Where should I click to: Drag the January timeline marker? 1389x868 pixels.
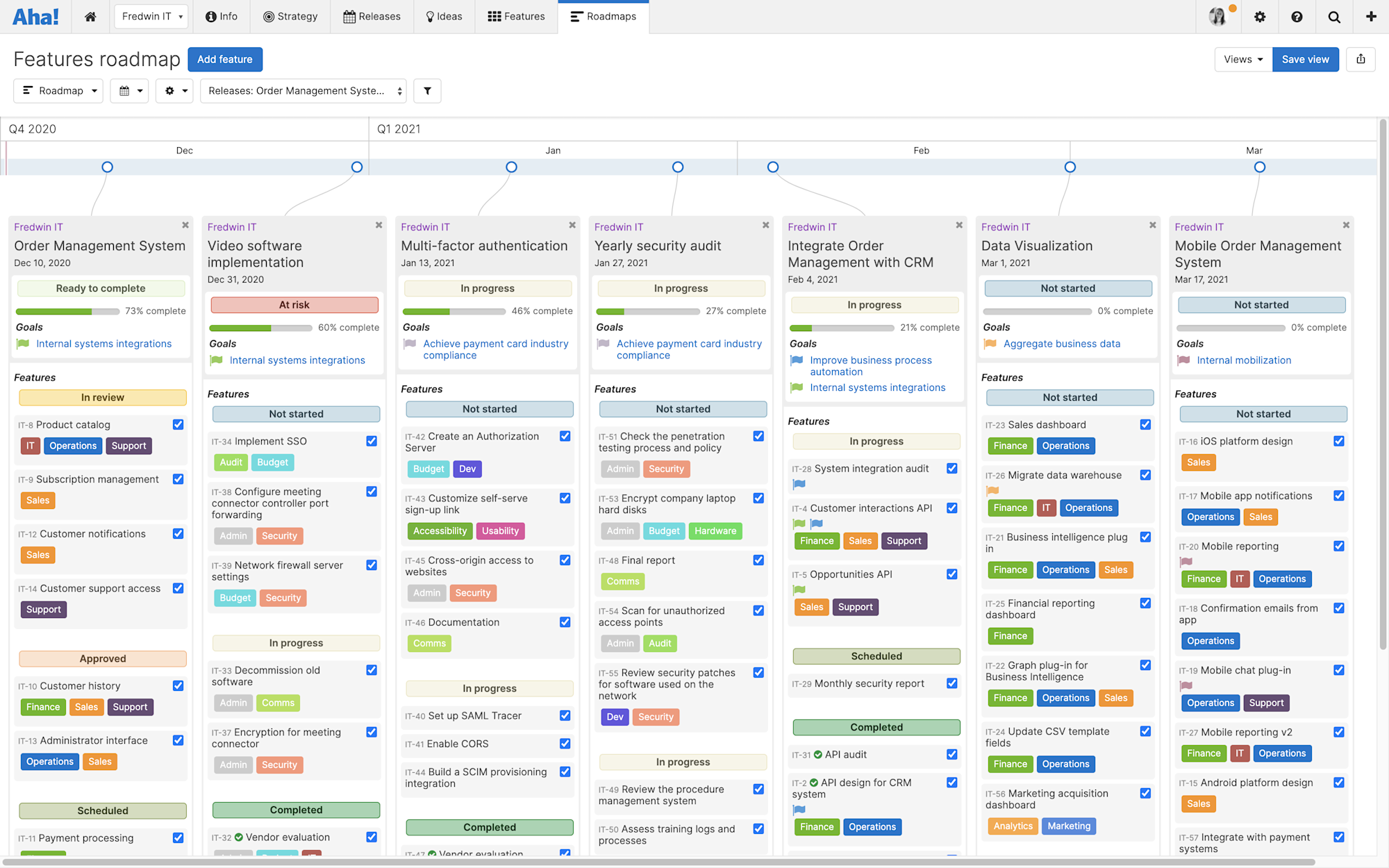(x=511, y=167)
